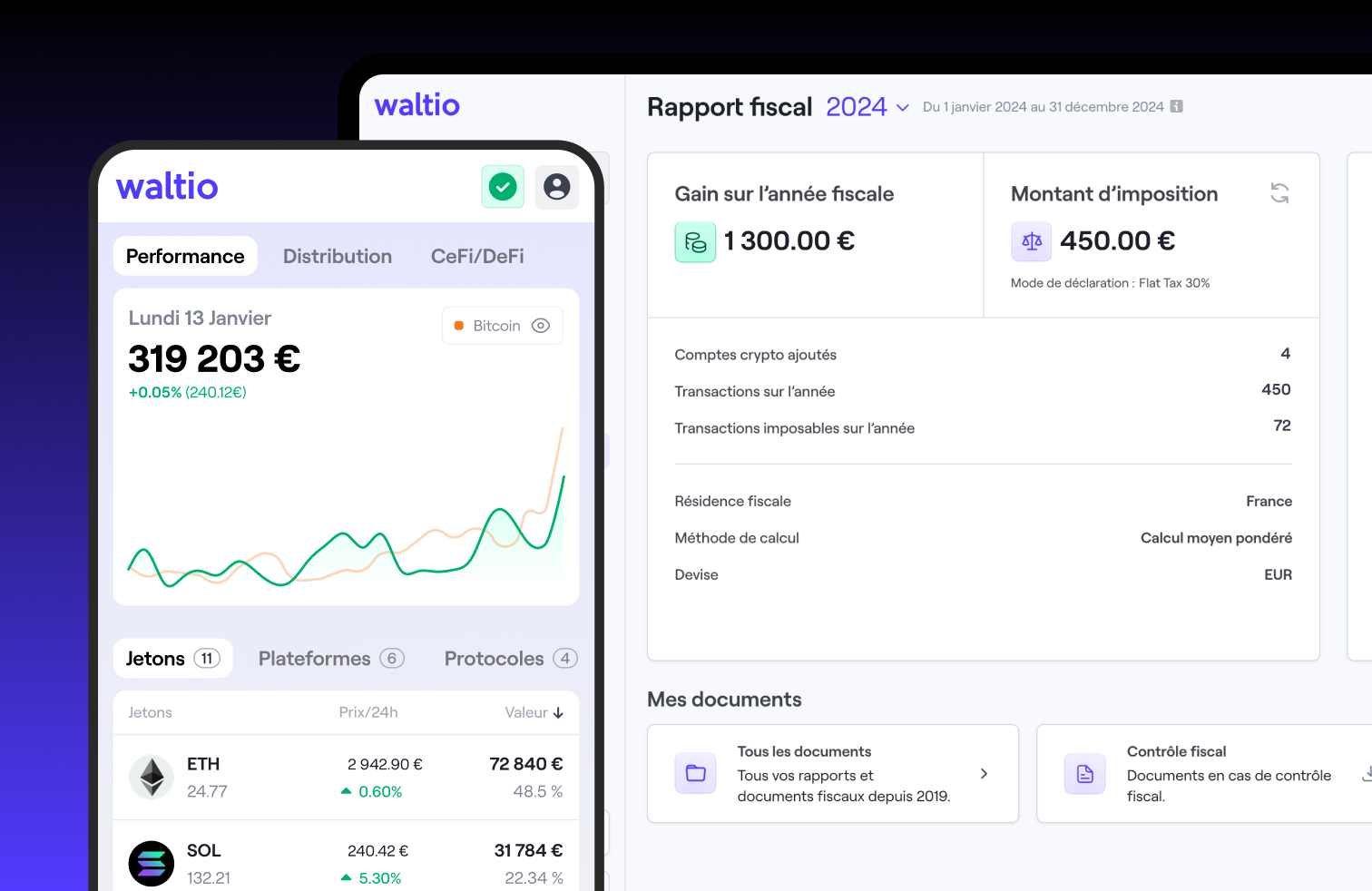This screenshot has width=1372, height=891.
Task: Select the SOL token icon
Action: [152, 863]
